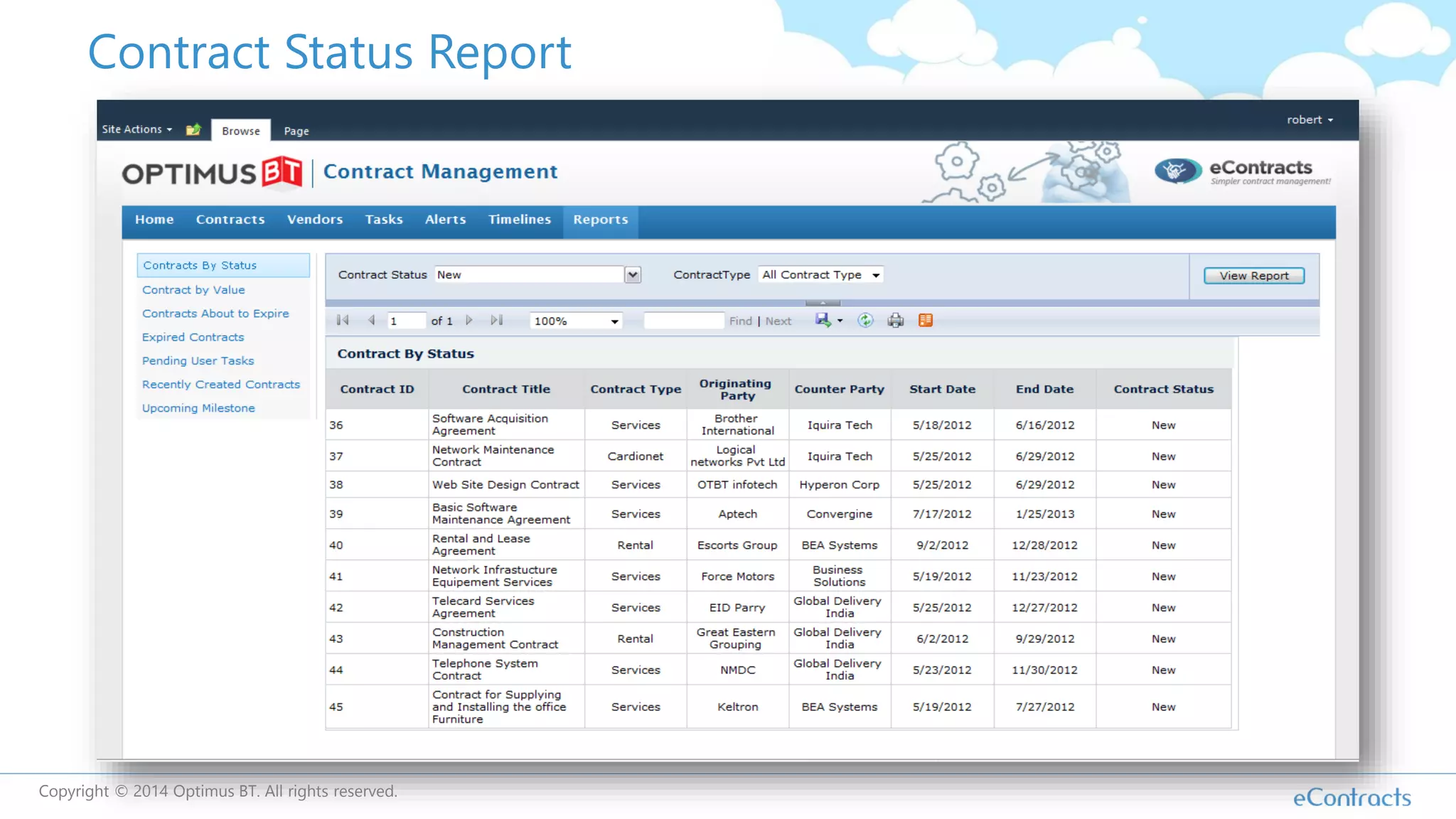This screenshot has height=819, width=1456.
Task: Open Pending User Tasks report
Action: tap(198, 361)
